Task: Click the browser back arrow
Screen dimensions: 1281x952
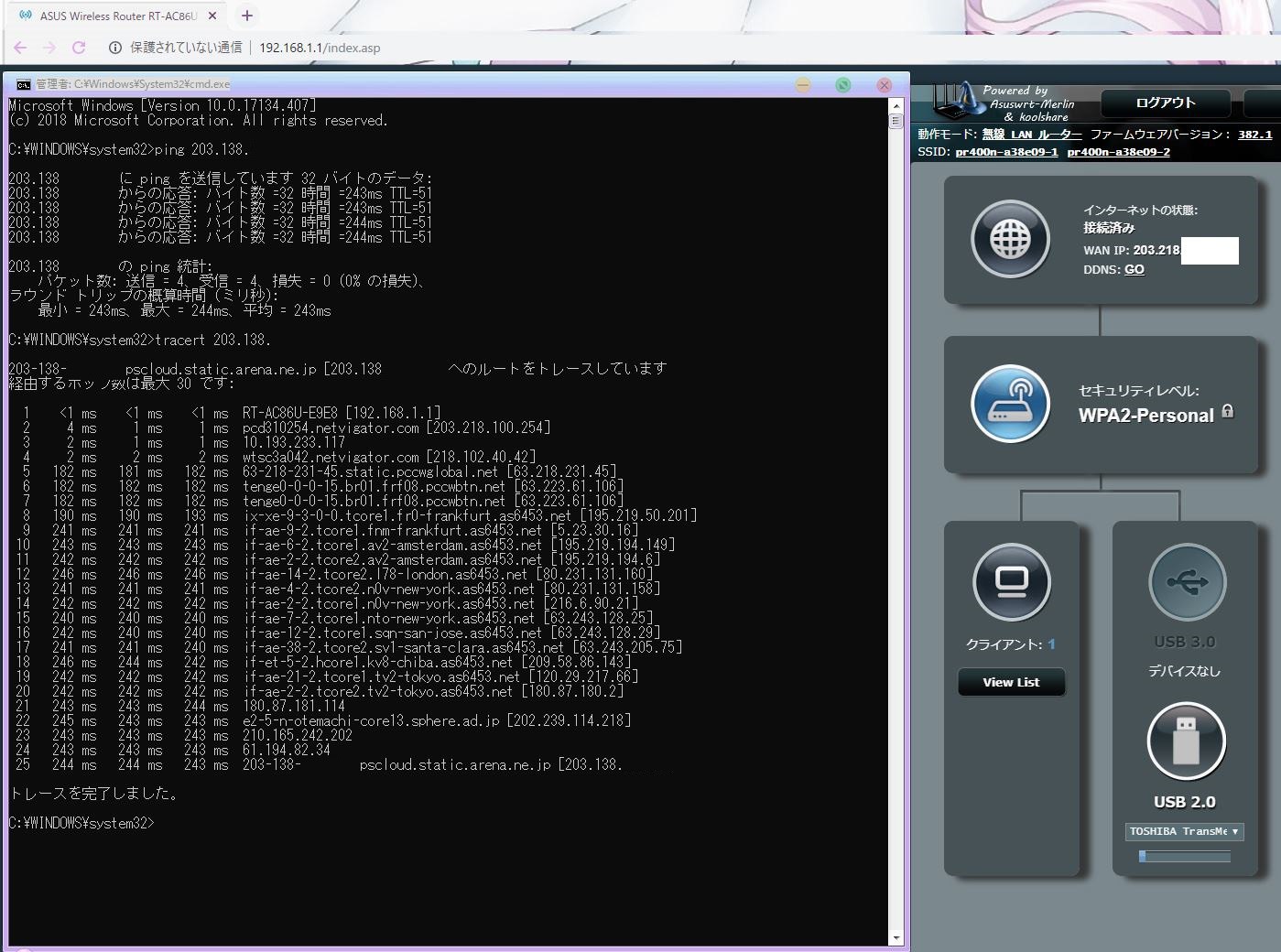Action: [x=20, y=48]
